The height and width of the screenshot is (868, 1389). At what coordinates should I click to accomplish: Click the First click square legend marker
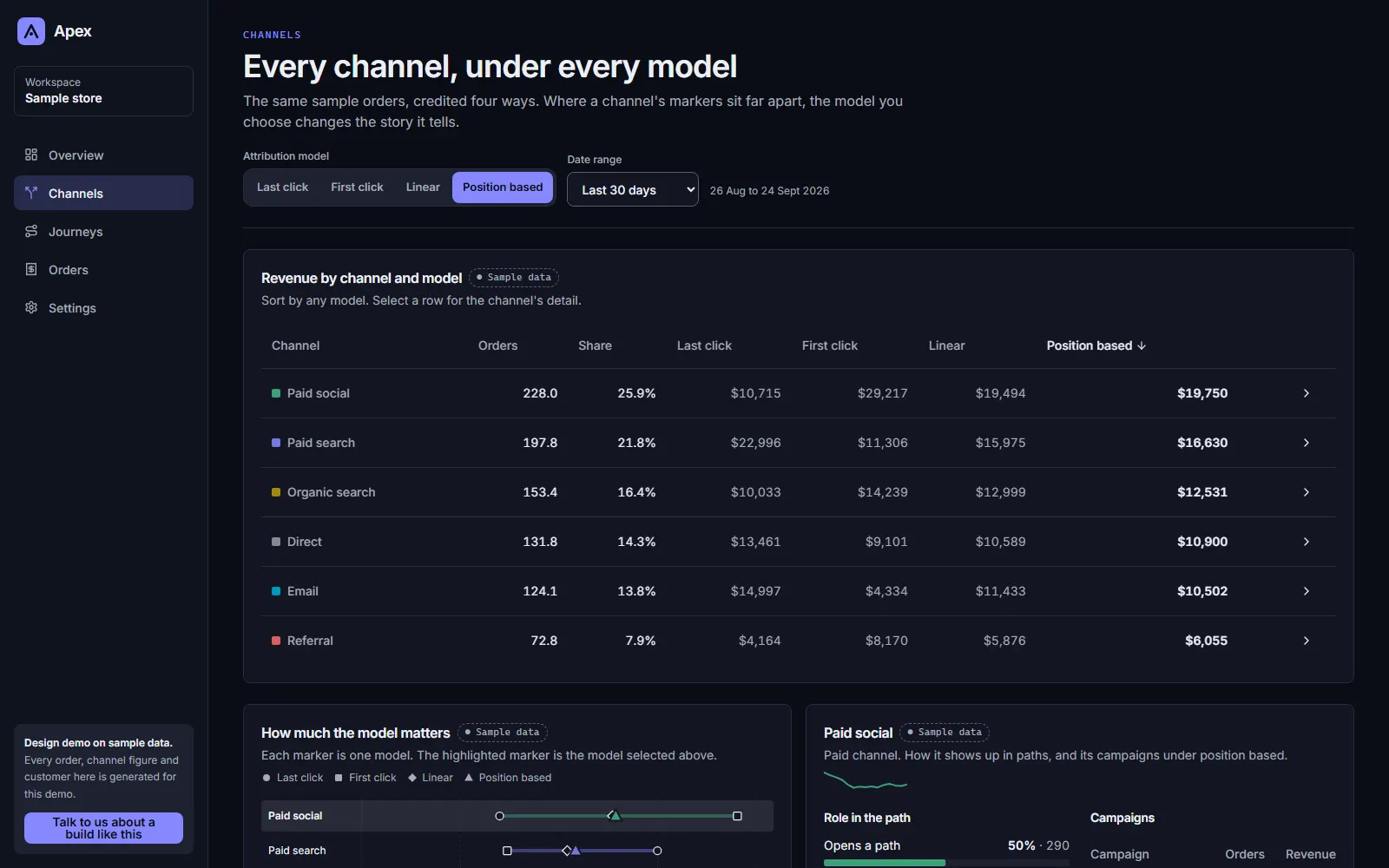339,778
